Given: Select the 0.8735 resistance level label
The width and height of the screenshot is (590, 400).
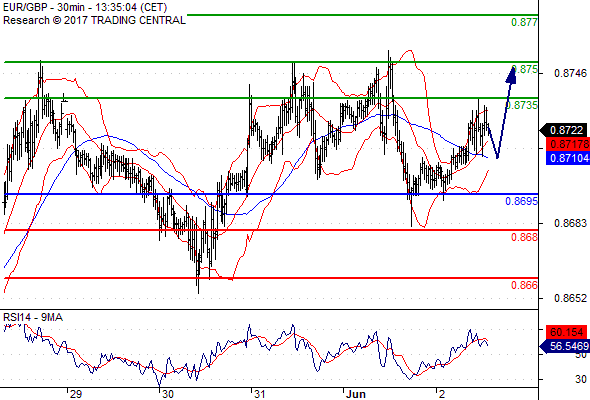Looking at the screenshot, I should coord(522,105).
